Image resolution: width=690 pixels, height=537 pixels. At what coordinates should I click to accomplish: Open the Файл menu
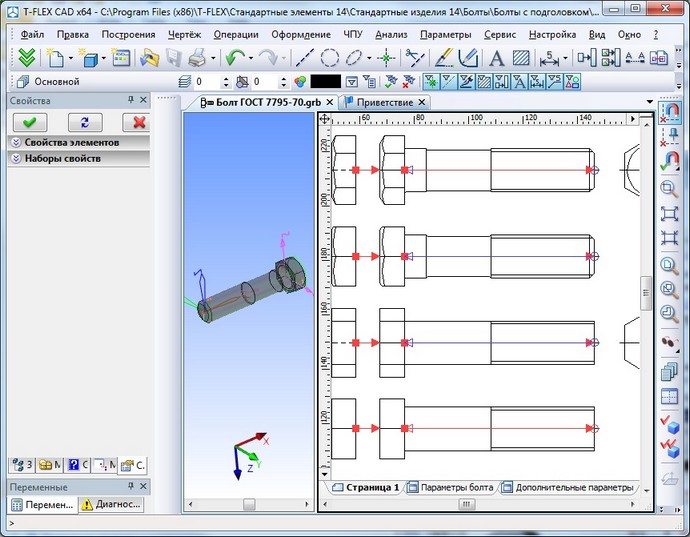(32, 34)
